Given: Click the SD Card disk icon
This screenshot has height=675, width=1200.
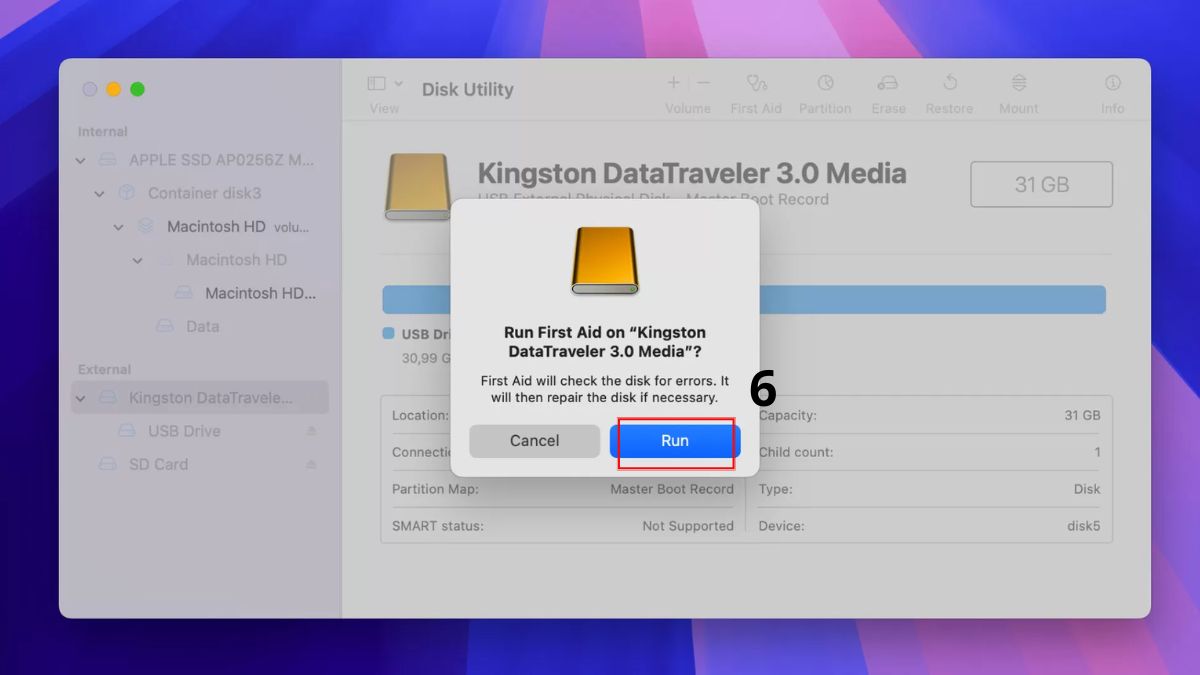Looking at the screenshot, I should pos(107,464).
